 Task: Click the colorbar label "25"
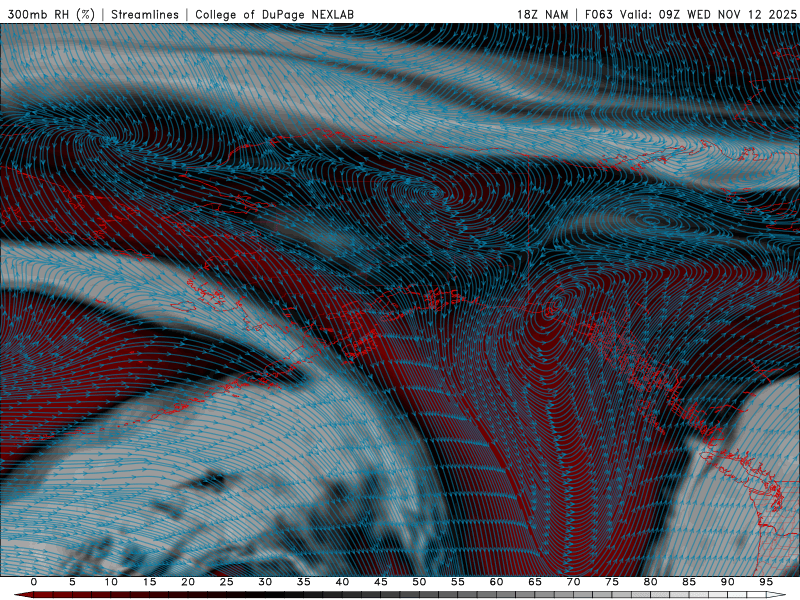point(227,582)
